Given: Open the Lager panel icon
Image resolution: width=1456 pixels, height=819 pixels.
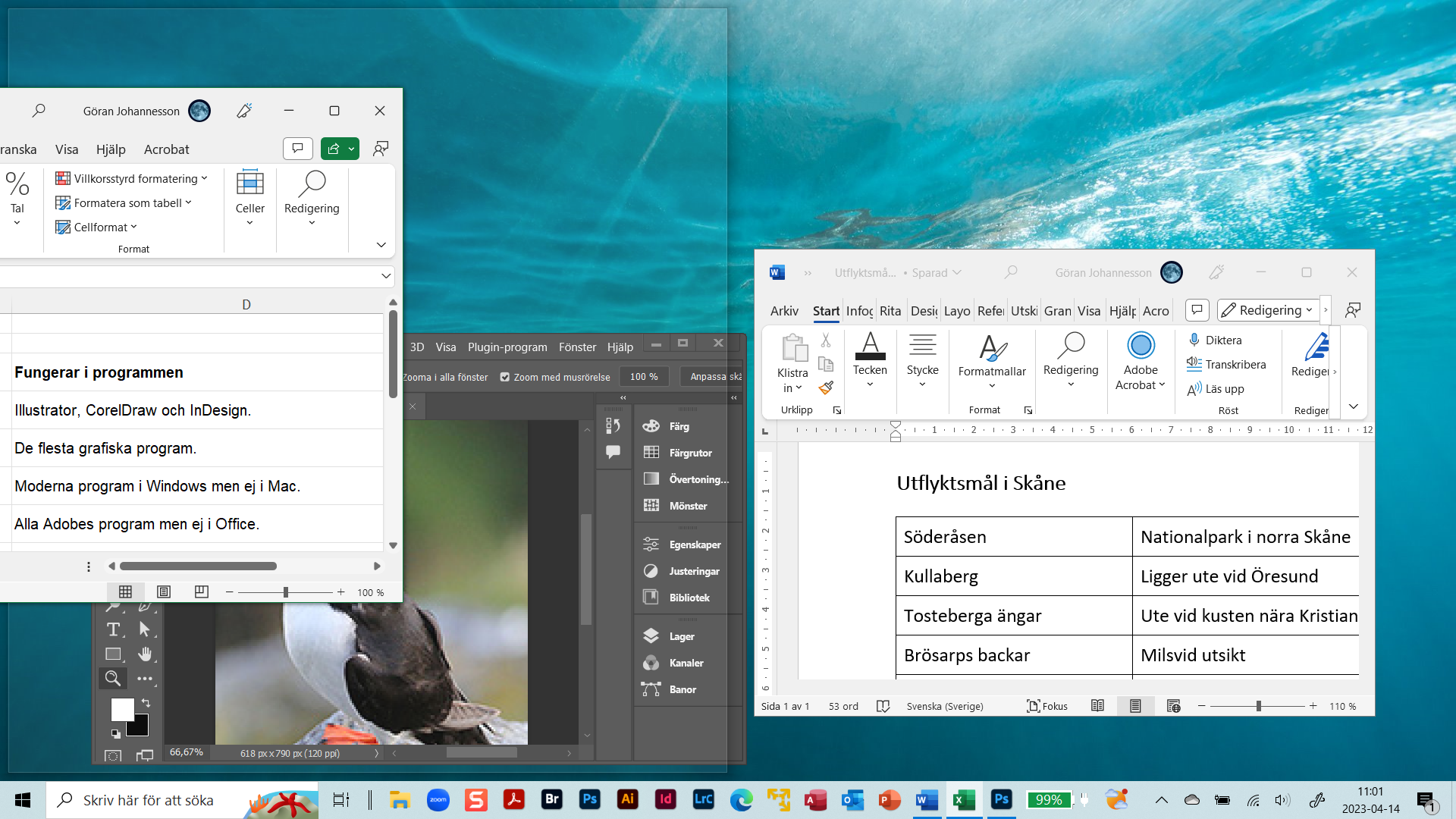Looking at the screenshot, I should 651,636.
